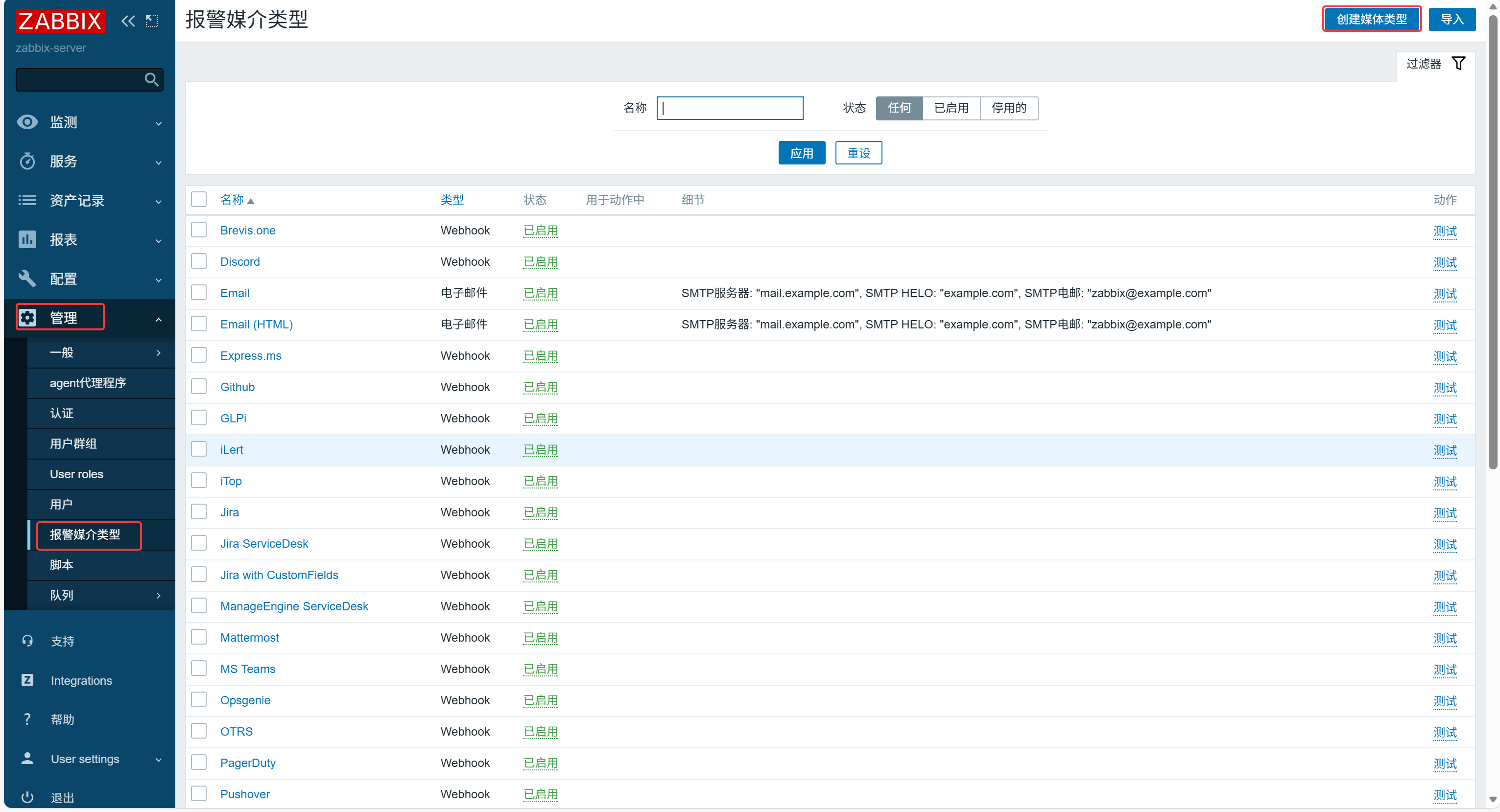Click the 监测 eye icon

click(27, 122)
